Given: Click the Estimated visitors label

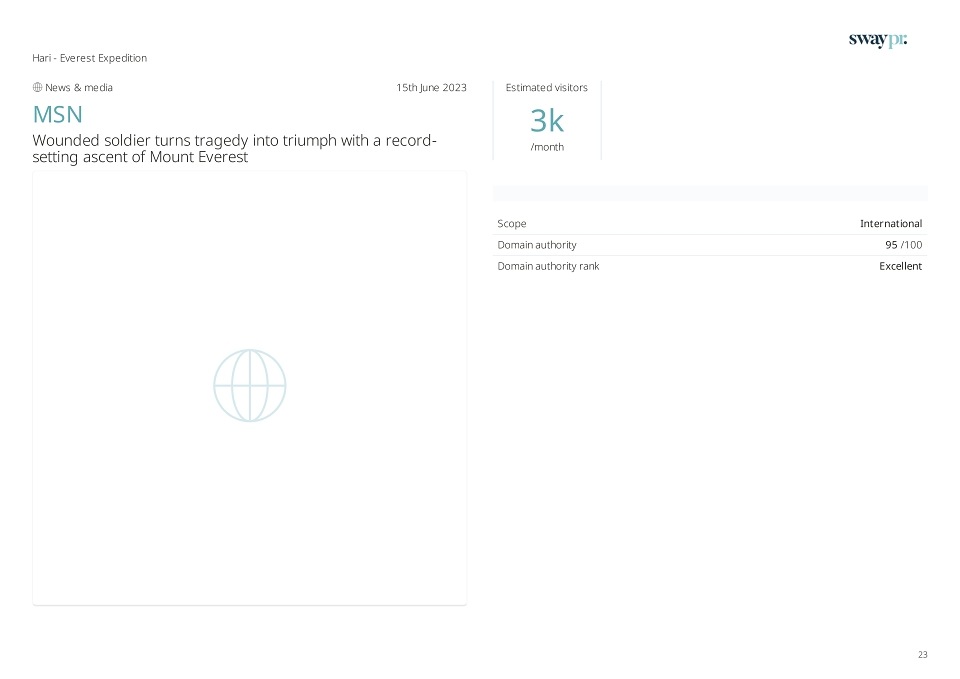Looking at the screenshot, I should 547,88.
